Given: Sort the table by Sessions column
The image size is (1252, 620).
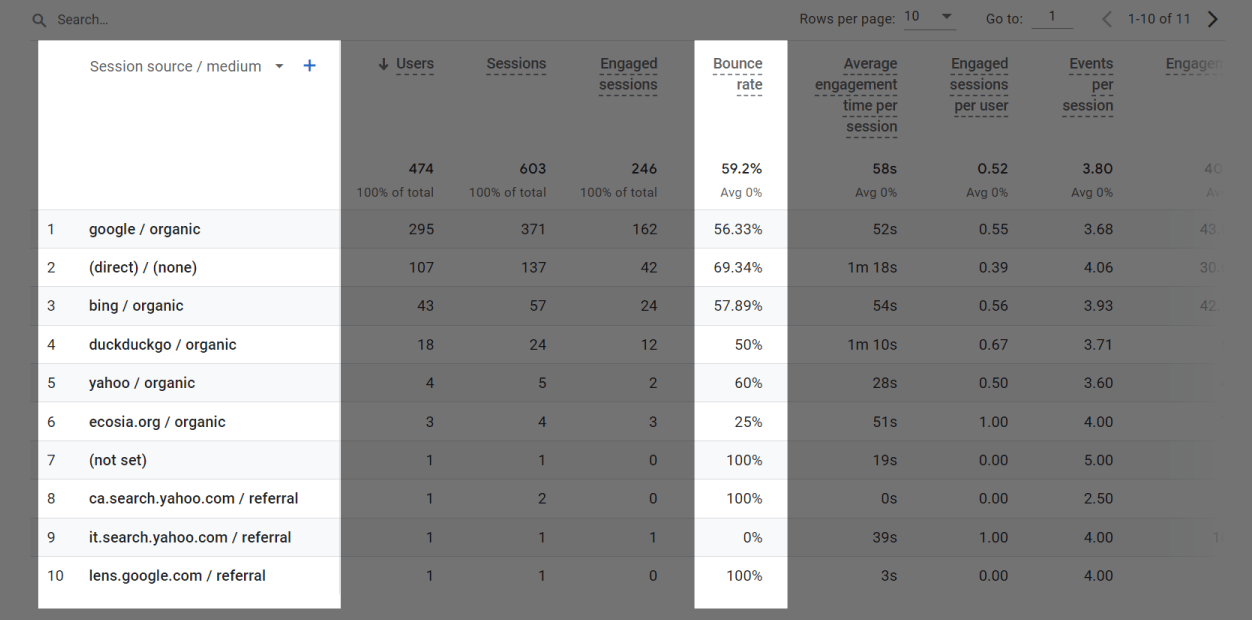Looking at the screenshot, I should (516, 64).
